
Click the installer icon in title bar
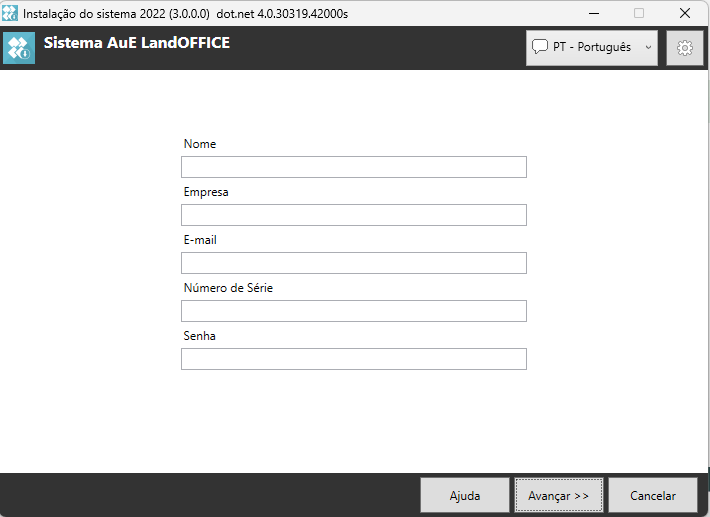[x=10, y=13]
